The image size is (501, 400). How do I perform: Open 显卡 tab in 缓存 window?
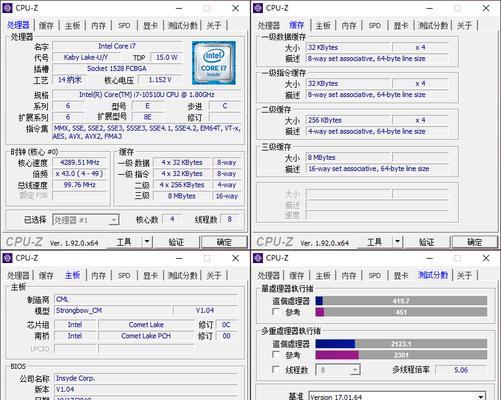401,25
